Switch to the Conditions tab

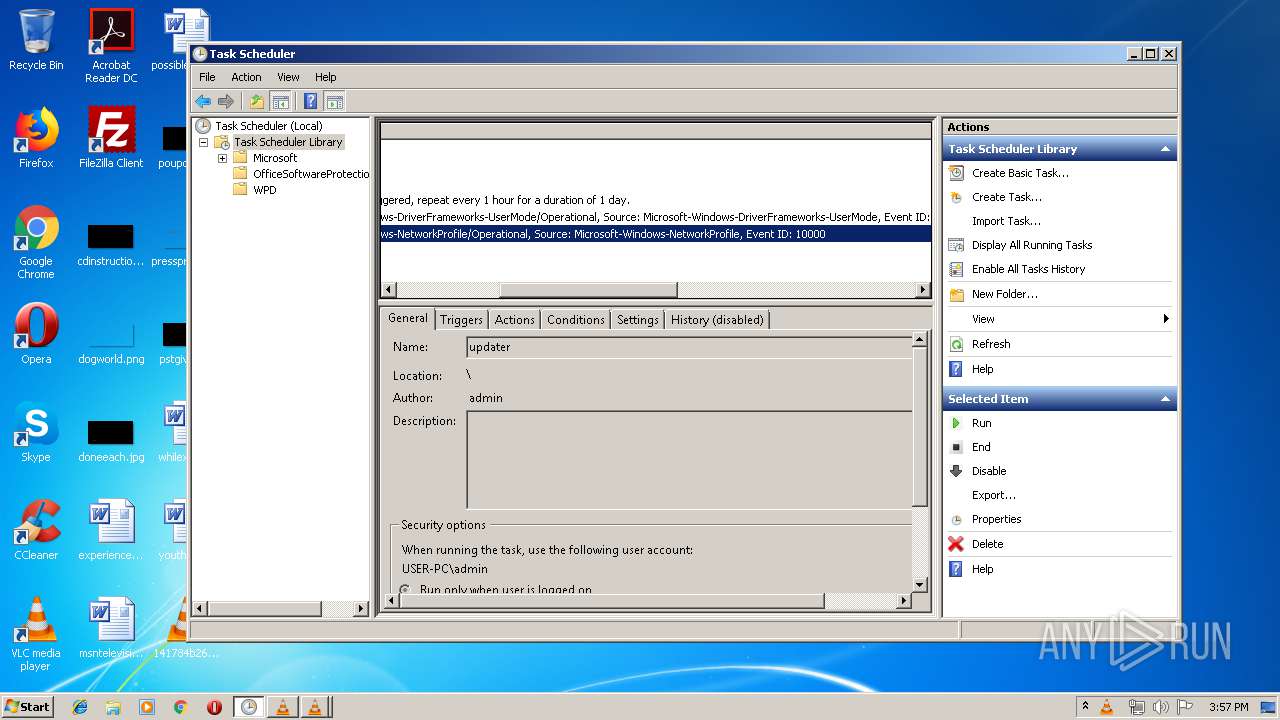click(x=576, y=320)
